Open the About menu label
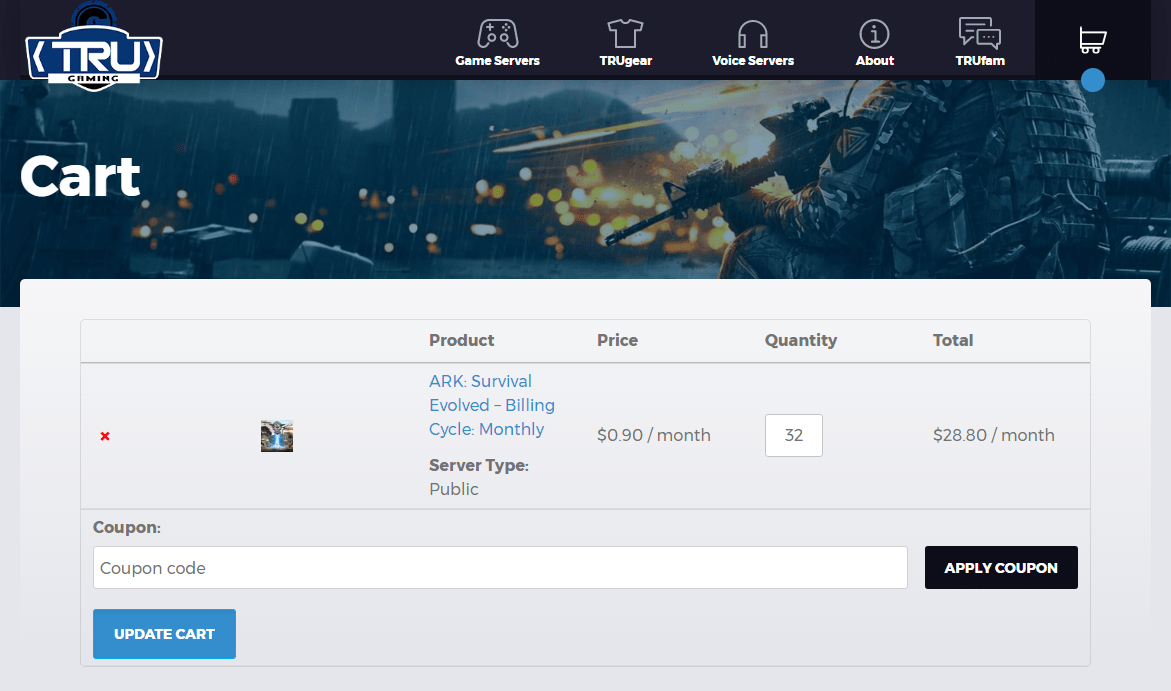This screenshot has height=691, width=1171. click(x=875, y=61)
